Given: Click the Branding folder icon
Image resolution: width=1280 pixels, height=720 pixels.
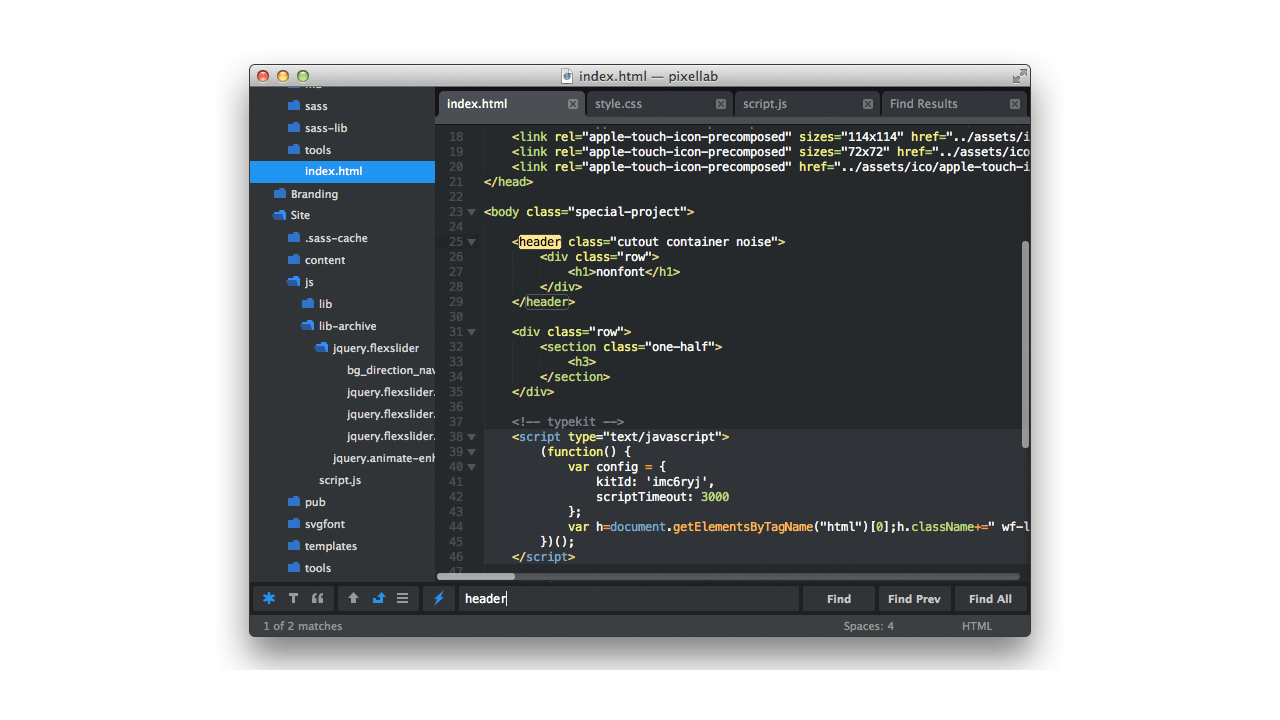Looking at the screenshot, I should (280, 193).
